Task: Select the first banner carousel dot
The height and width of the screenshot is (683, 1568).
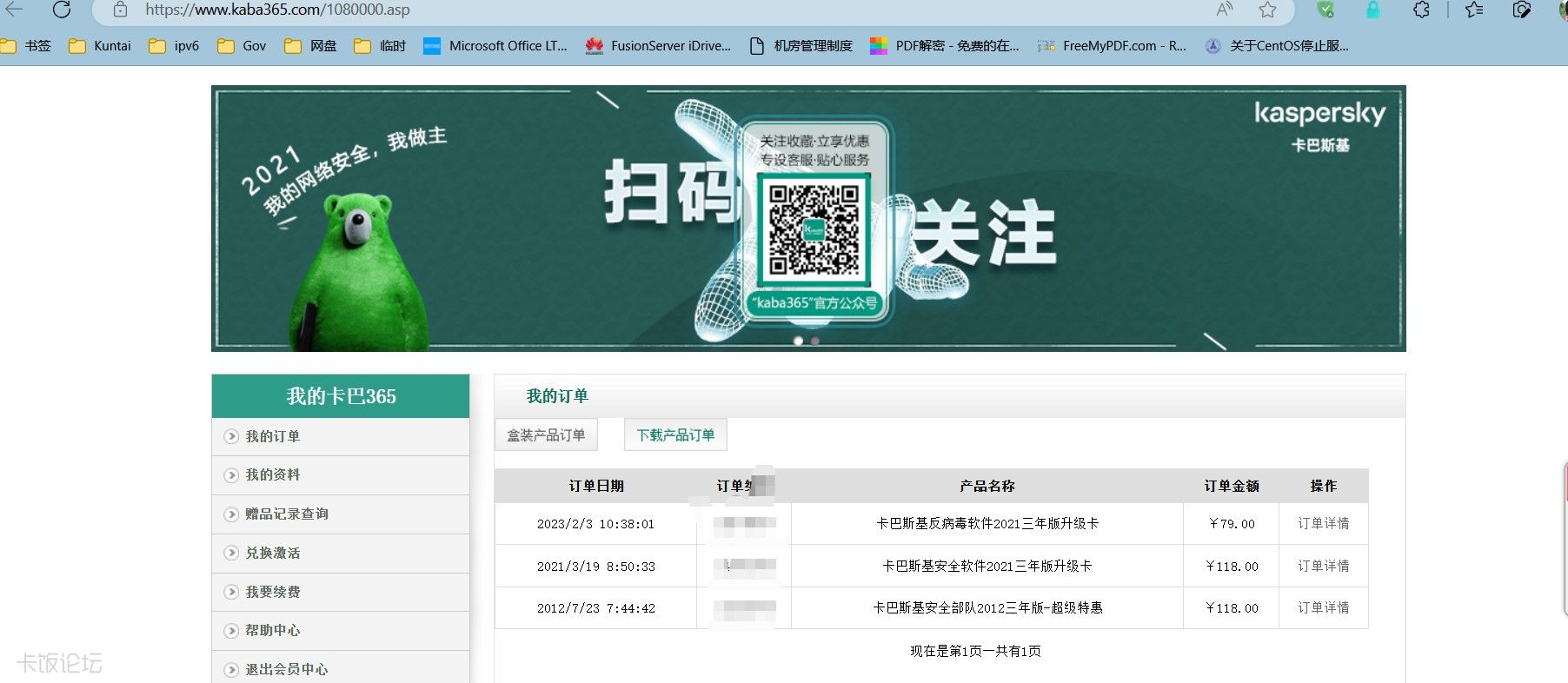Action: tap(798, 341)
